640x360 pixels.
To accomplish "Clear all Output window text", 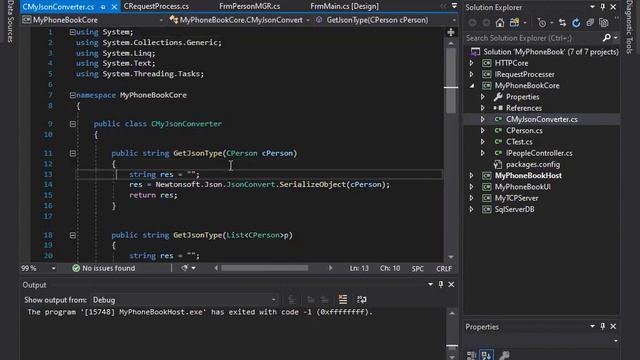I will click(343, 300).
